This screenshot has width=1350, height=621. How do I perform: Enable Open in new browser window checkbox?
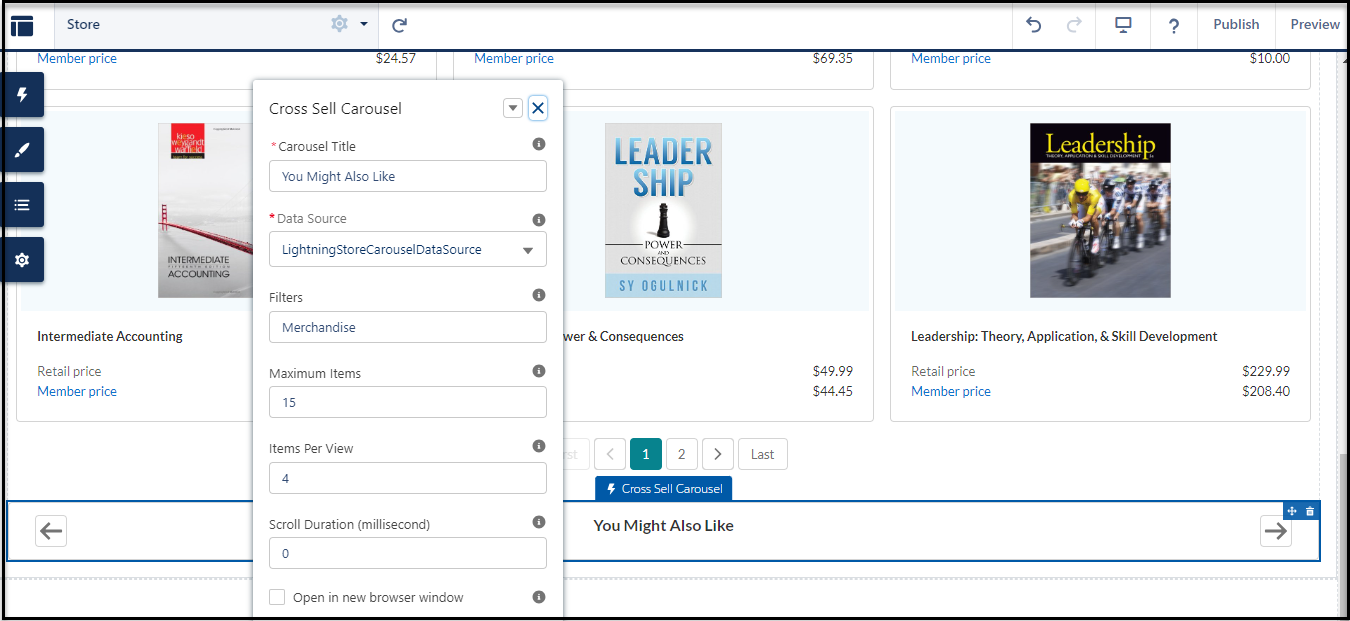tap(277, 597)
